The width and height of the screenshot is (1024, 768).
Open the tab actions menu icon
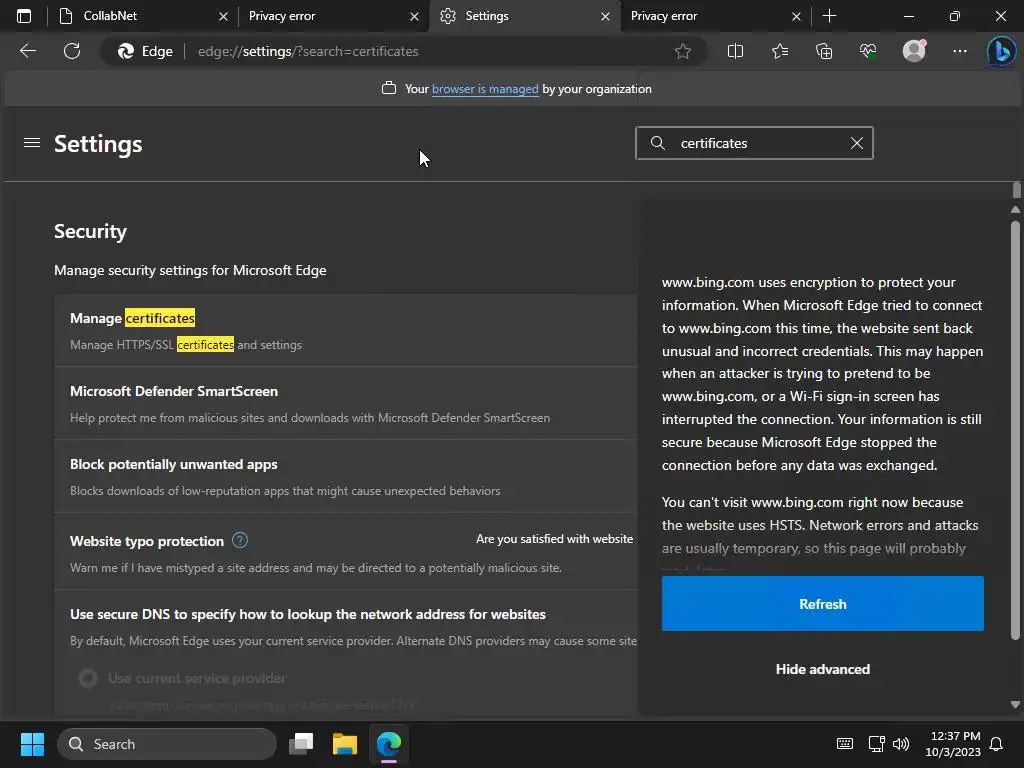24,16
